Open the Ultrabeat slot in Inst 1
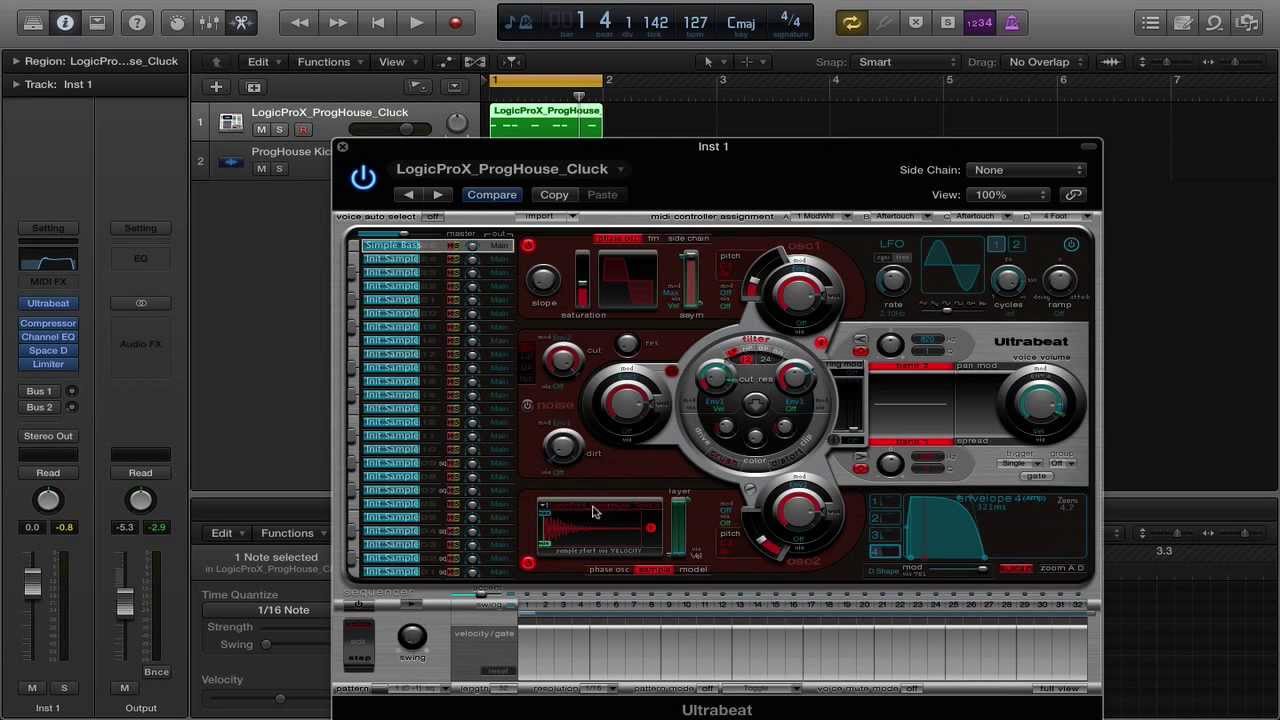 tap(48, 303)
